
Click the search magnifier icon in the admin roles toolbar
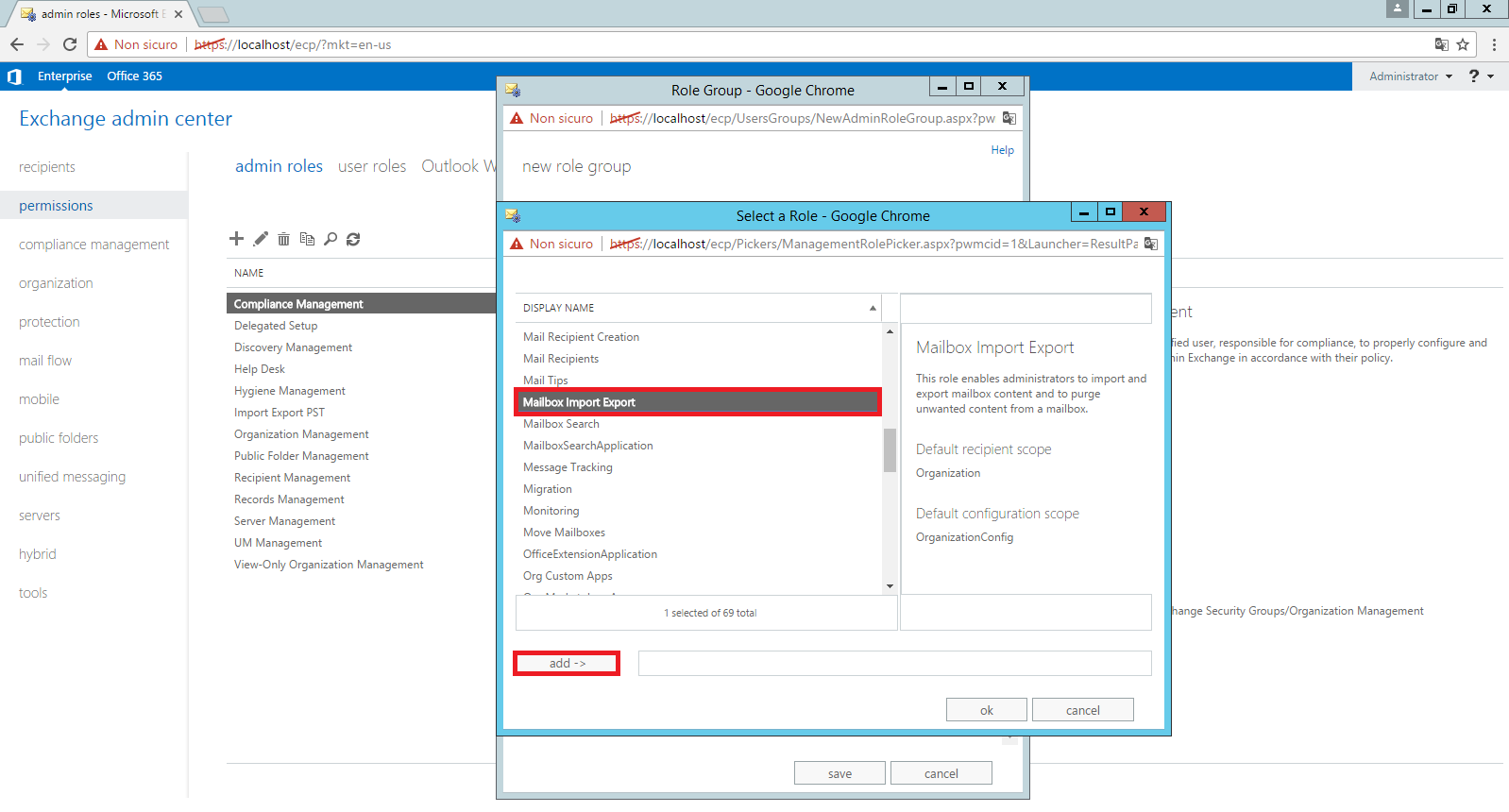(x=331, y=239)
